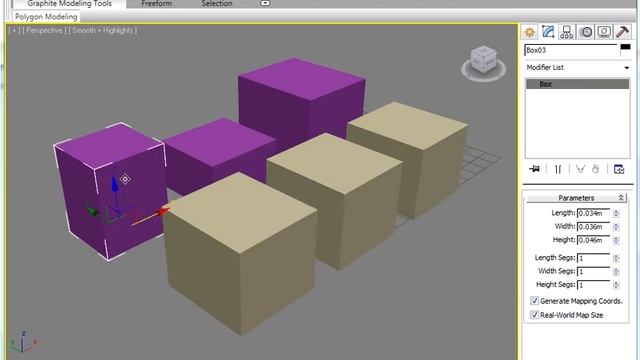The height and width of the screenshot is (360, 640).
Task: Click the blue Z axis gizmo arrow
Action: [115, 184]
